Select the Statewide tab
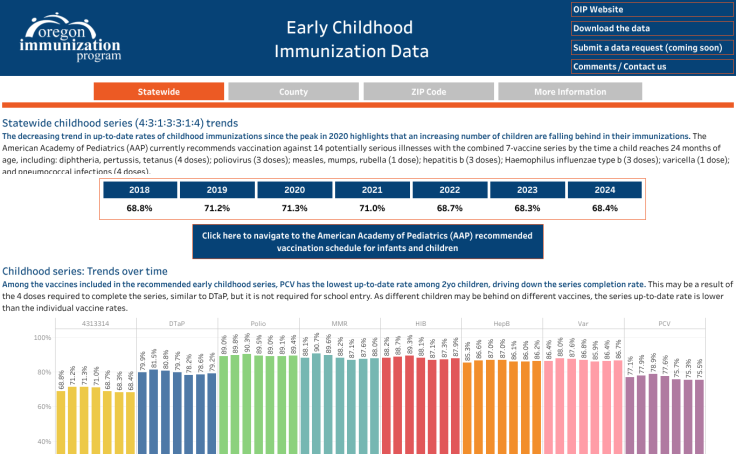Viewport: 736px width, 454px height. pyautogui.click(x=158, y=91)
